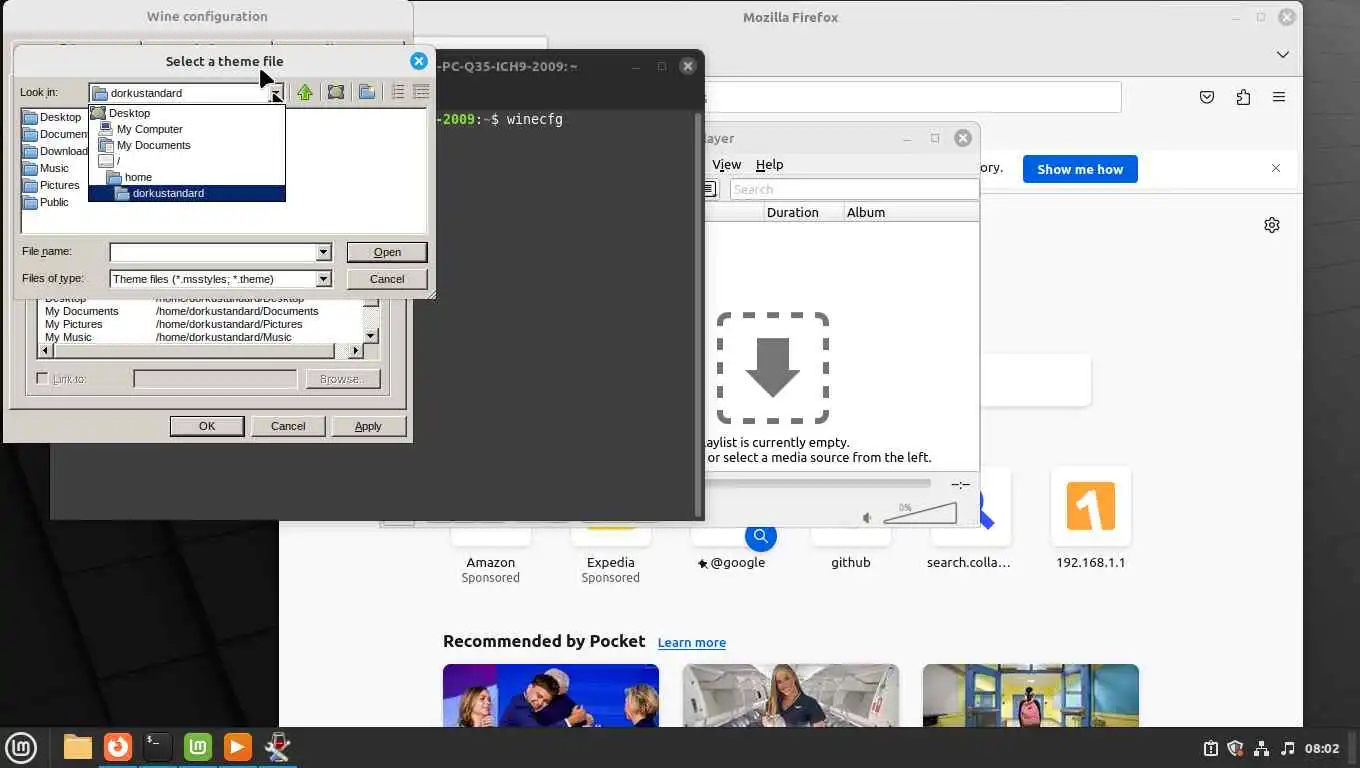Viewport: 1360px width, 768px height.
Task: Select the Pictures folder in file list
Action: coord(51,185)
